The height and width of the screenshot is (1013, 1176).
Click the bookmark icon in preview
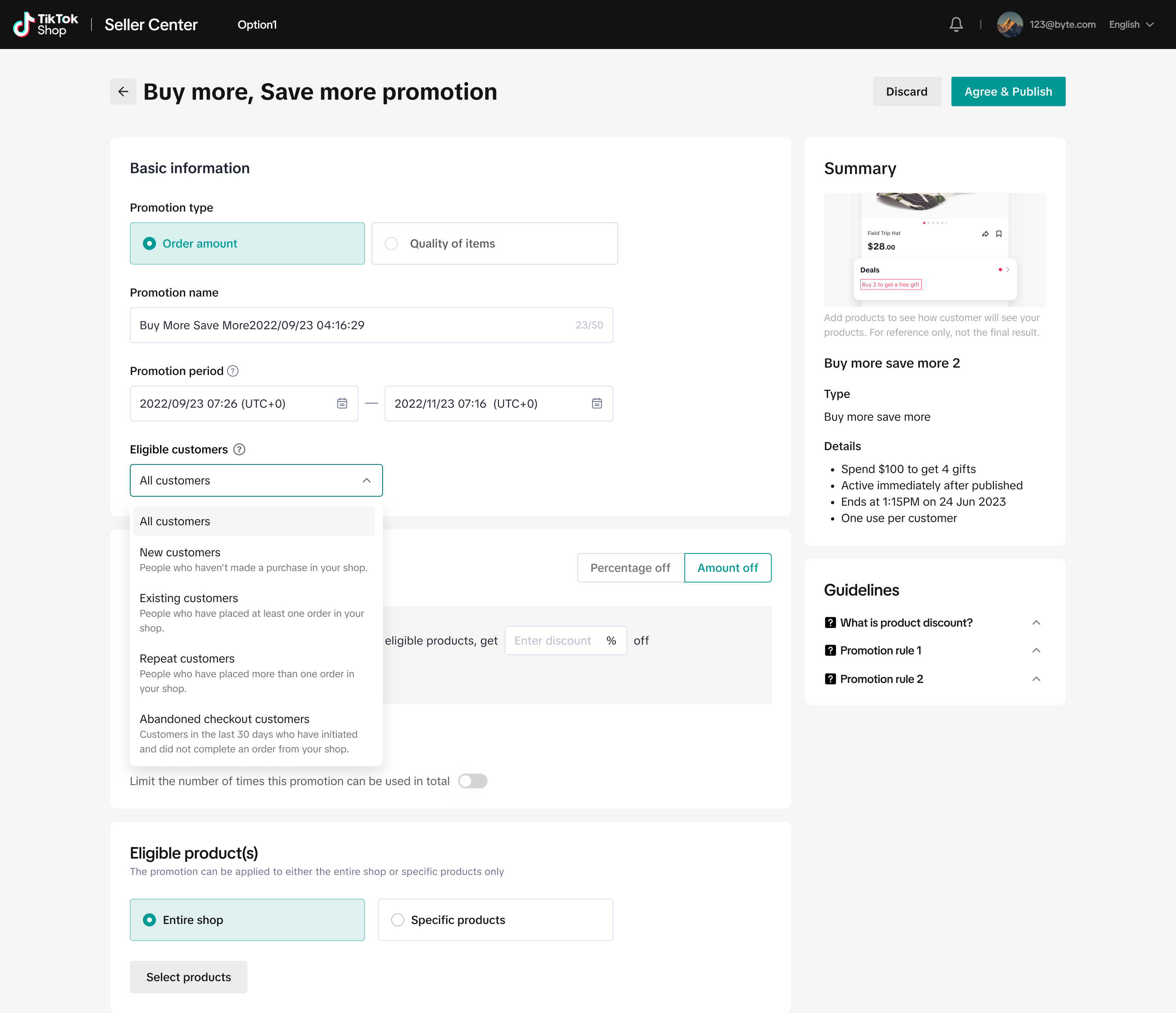tap(999, 234)
